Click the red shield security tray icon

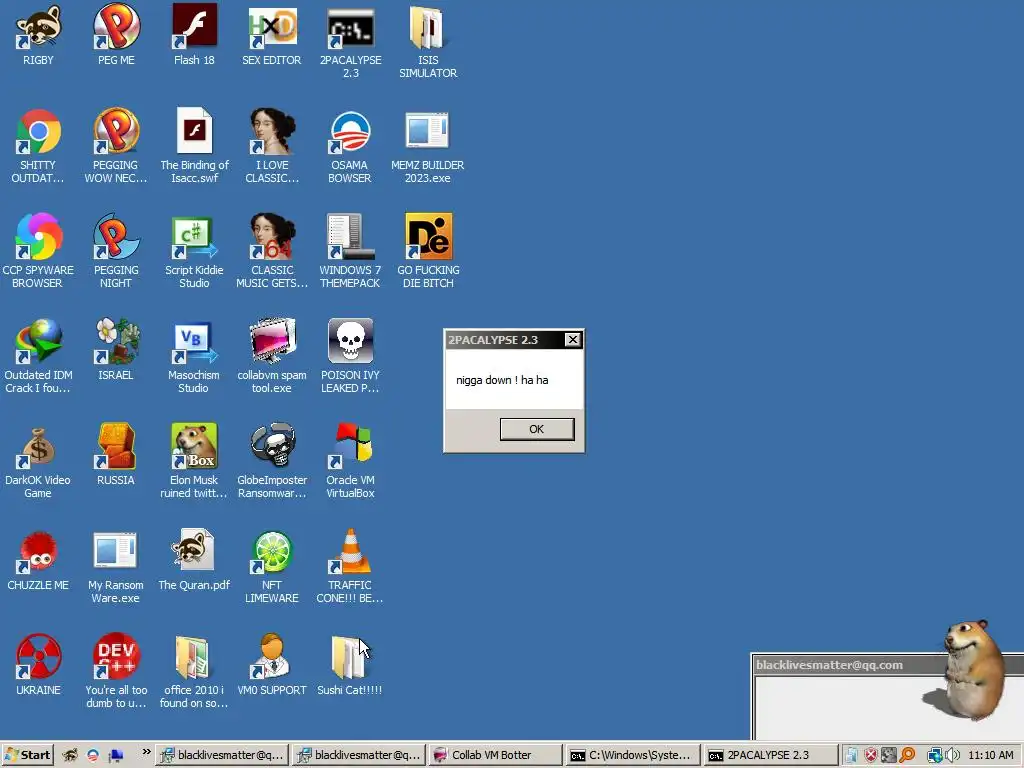(x=871, y=755)
